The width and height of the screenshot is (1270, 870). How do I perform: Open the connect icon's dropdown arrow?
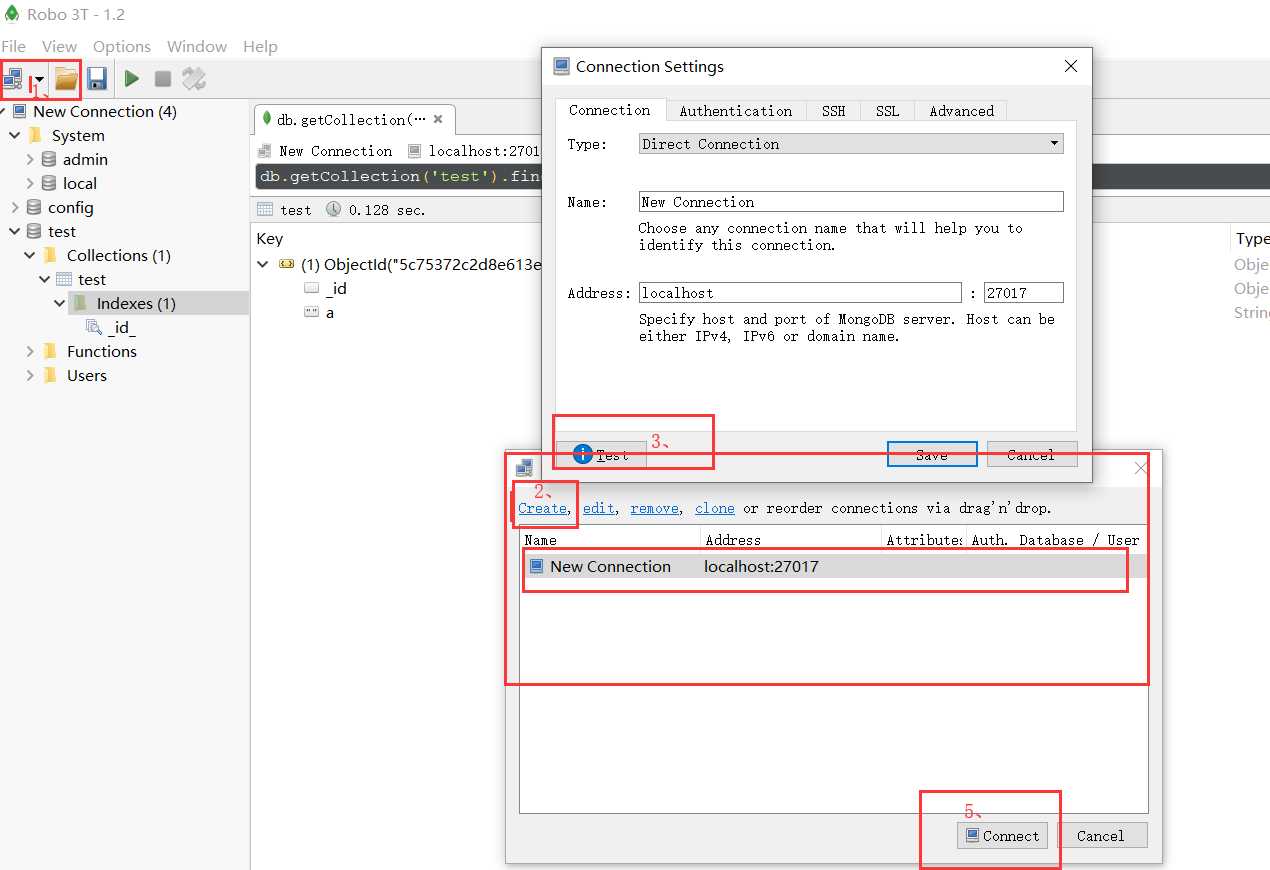[x=38, y=79]
